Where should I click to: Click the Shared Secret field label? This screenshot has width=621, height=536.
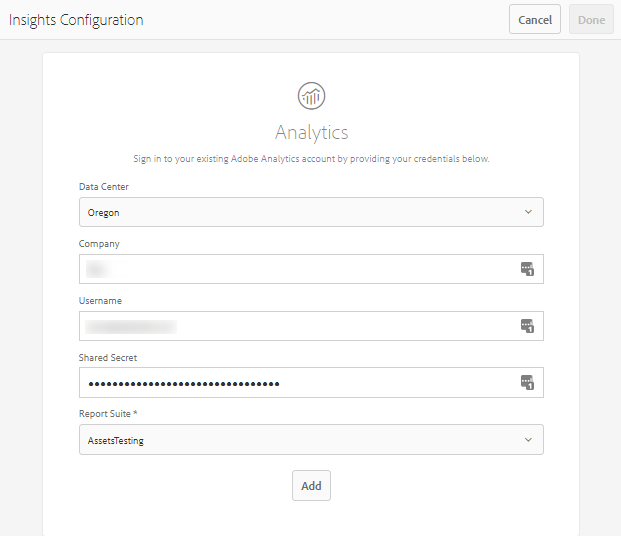pos(109,358)
